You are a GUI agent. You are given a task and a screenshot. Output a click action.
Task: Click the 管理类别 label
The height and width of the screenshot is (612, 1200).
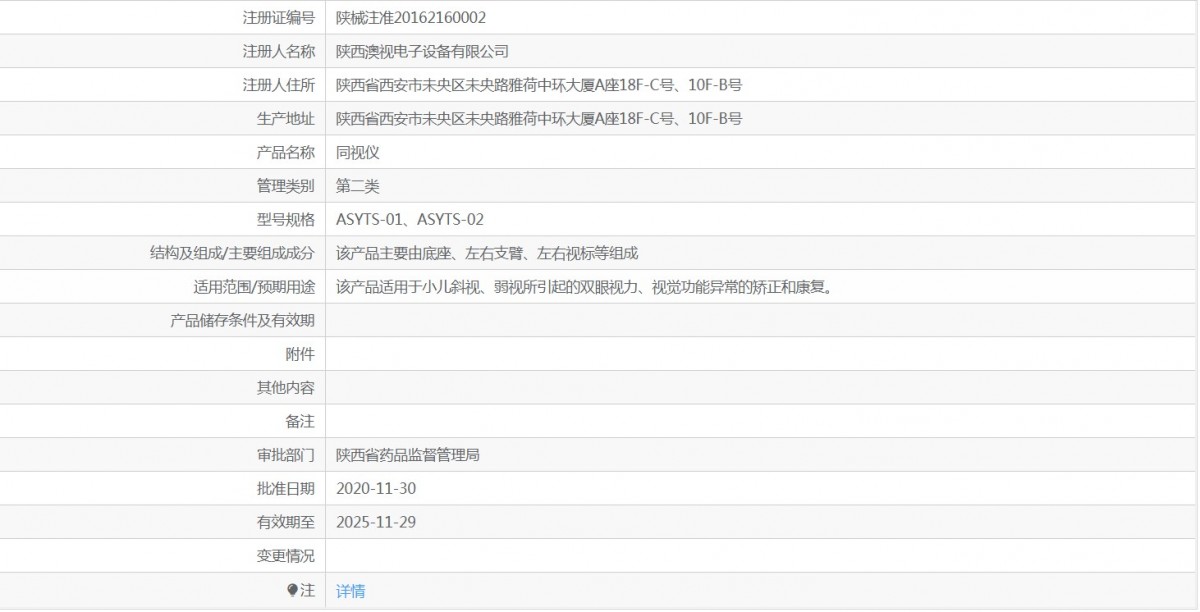pyautogui.click(x=286, y=186)
